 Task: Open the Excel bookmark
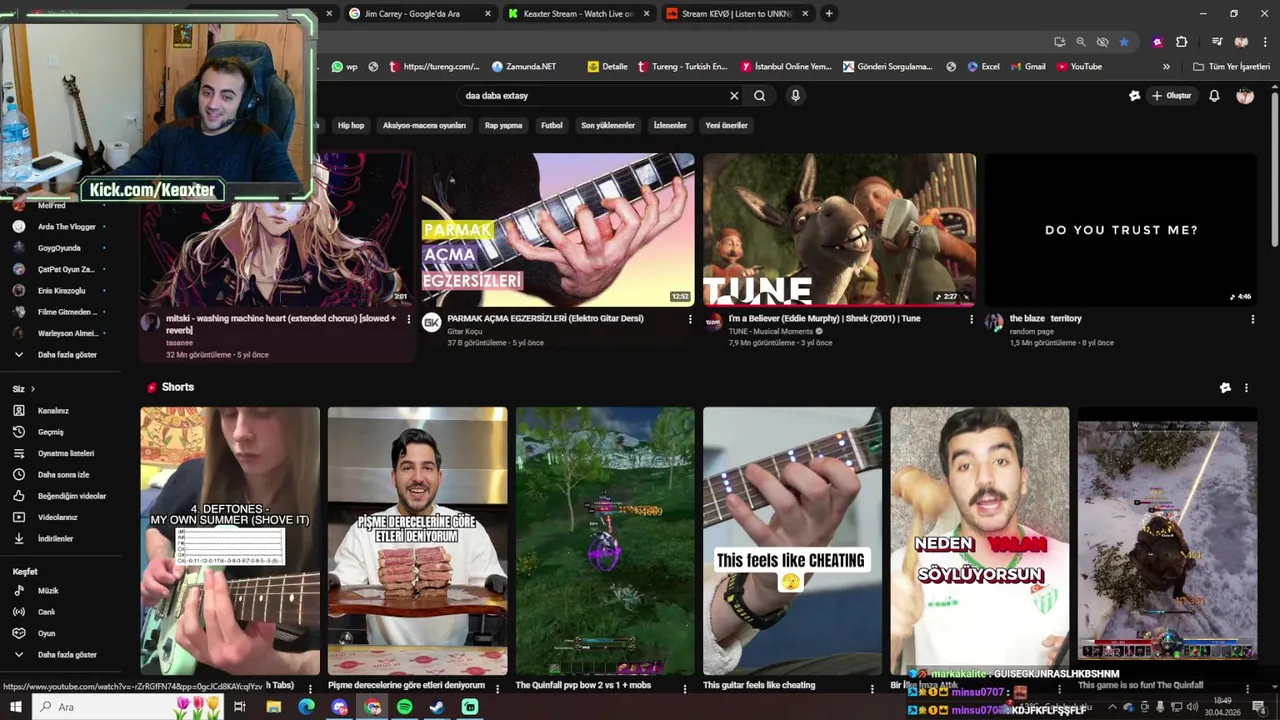point(983,67)
